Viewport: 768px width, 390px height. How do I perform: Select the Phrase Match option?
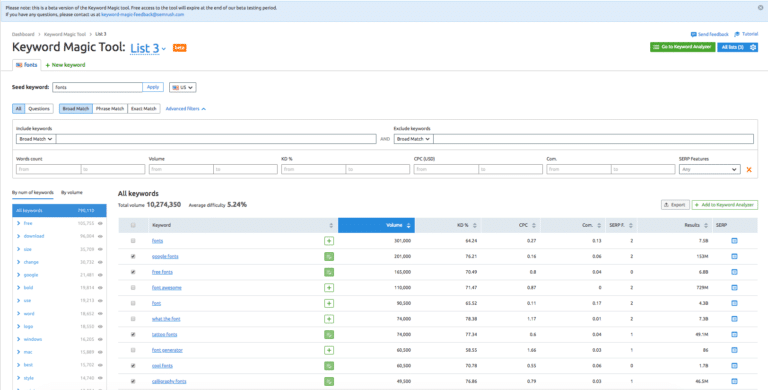110,109
